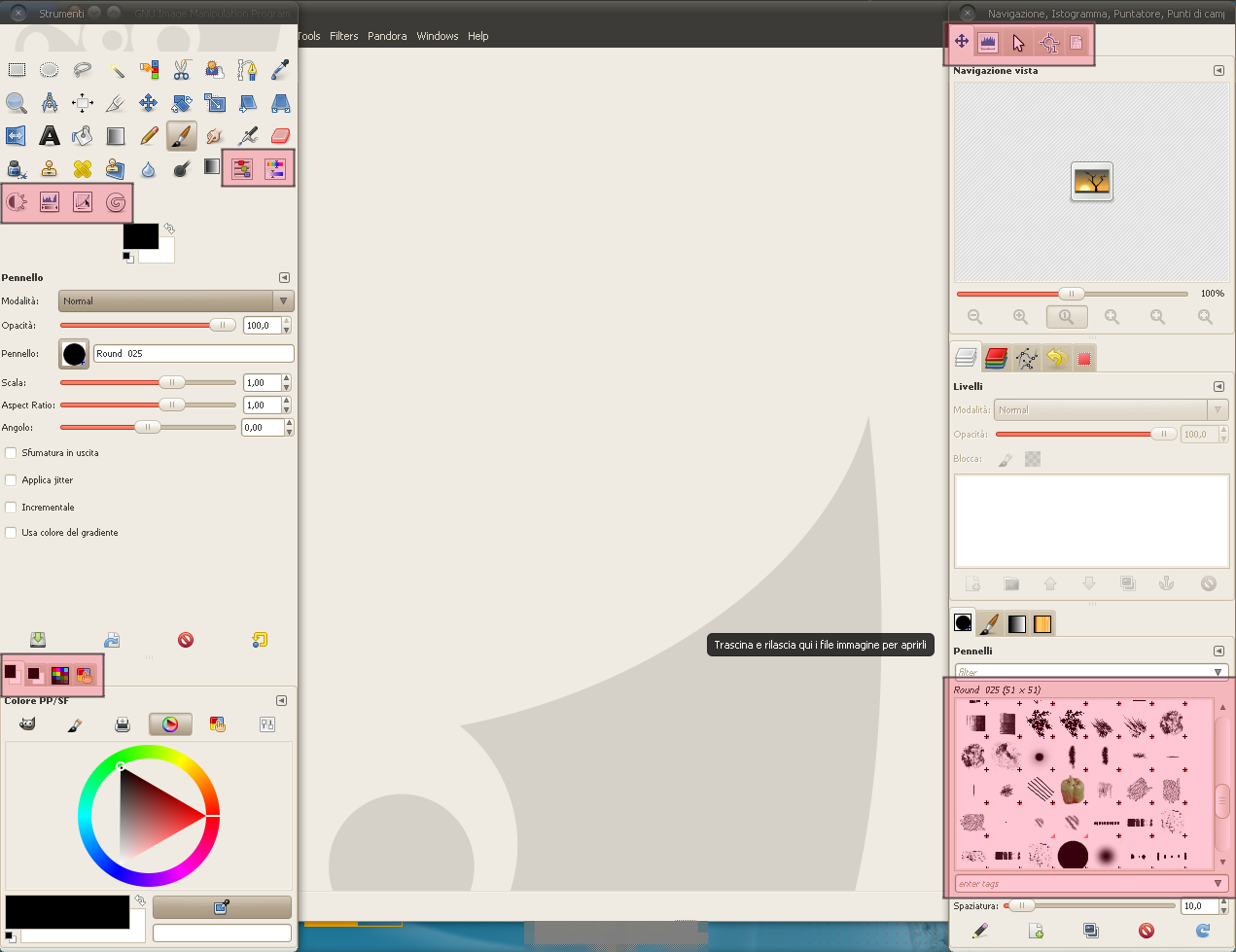
Task: Select the Scissors select tool
Action: [x=182, y=70]
